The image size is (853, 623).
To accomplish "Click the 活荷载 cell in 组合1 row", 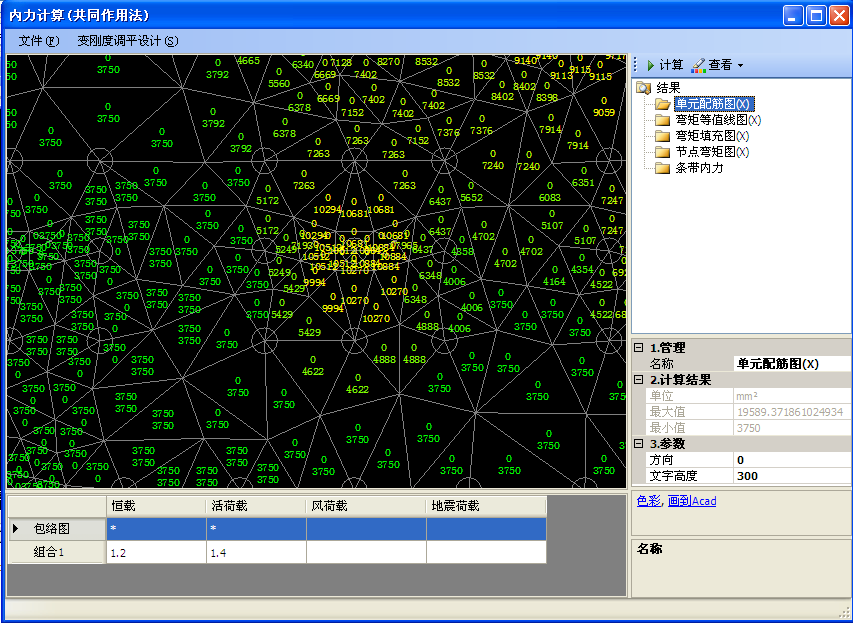I will [255, 552].
